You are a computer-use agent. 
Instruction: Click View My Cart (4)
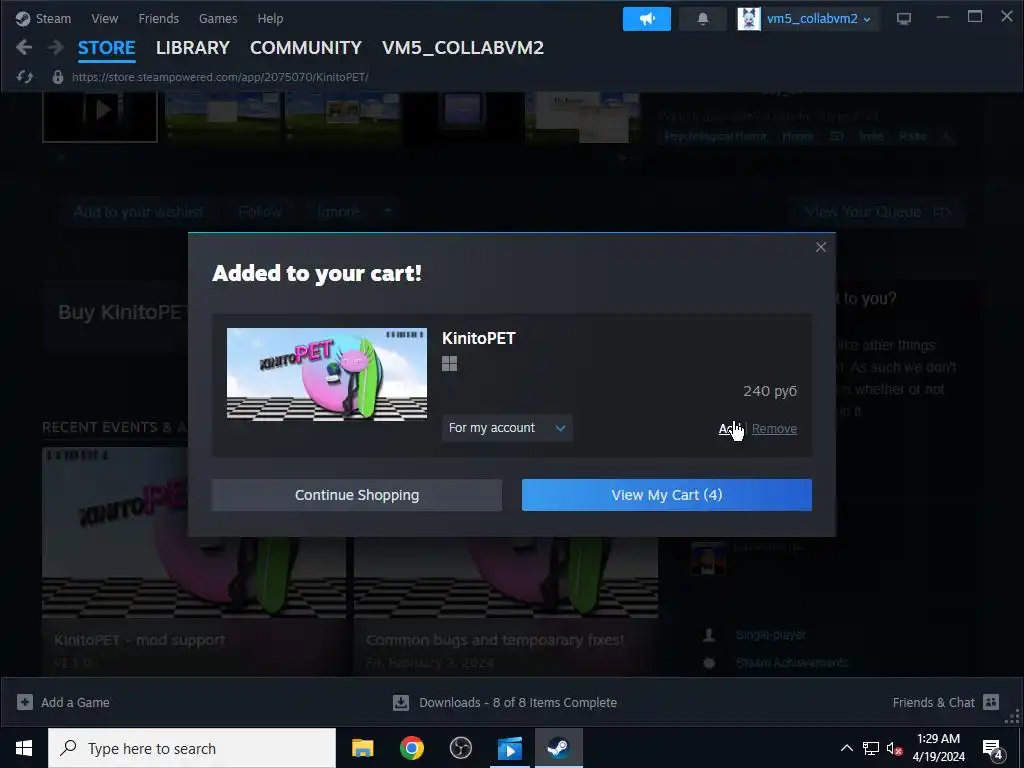pos(667,495)
